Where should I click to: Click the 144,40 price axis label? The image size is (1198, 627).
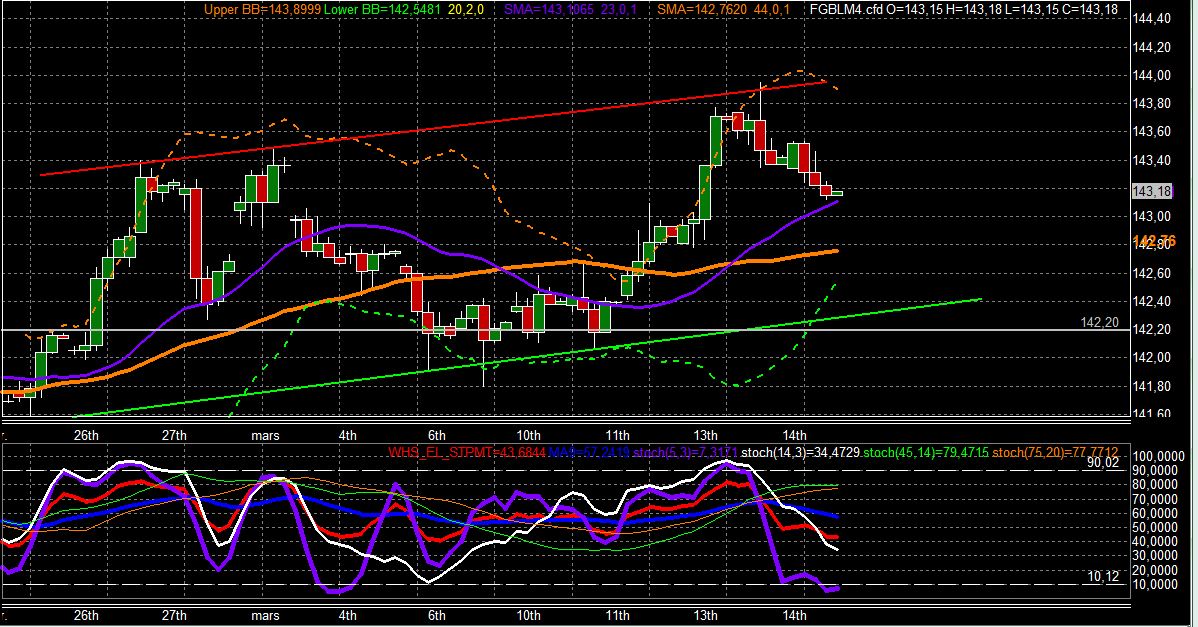coord(1151,19)
